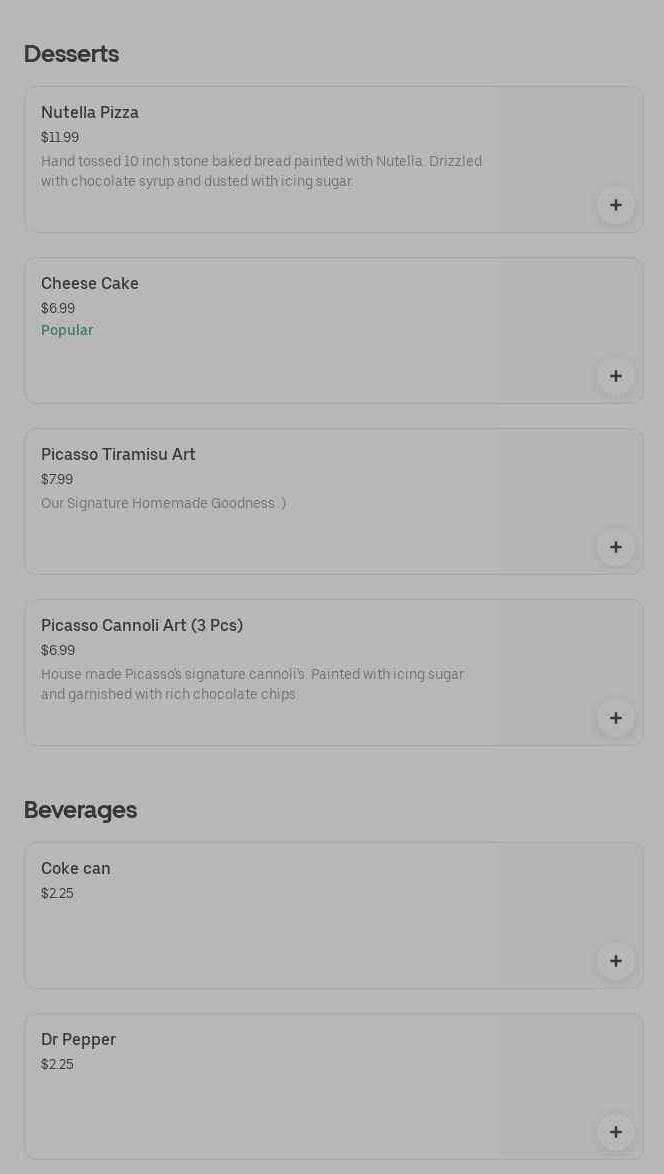Open Picasso Cannoli Art (3 Pcs) title
Screen dimensions: 664x1174
142,626
